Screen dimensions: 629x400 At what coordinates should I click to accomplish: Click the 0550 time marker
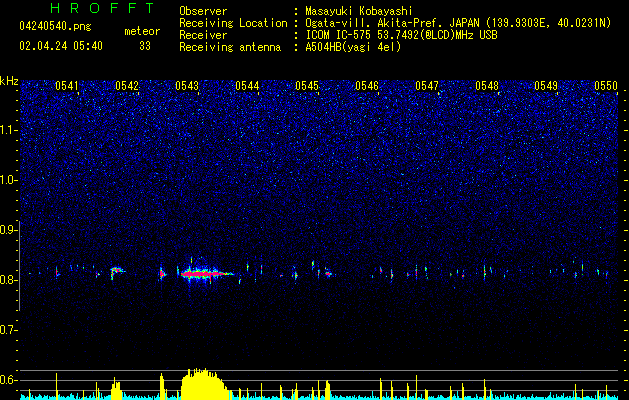click(x=606, y=85)
